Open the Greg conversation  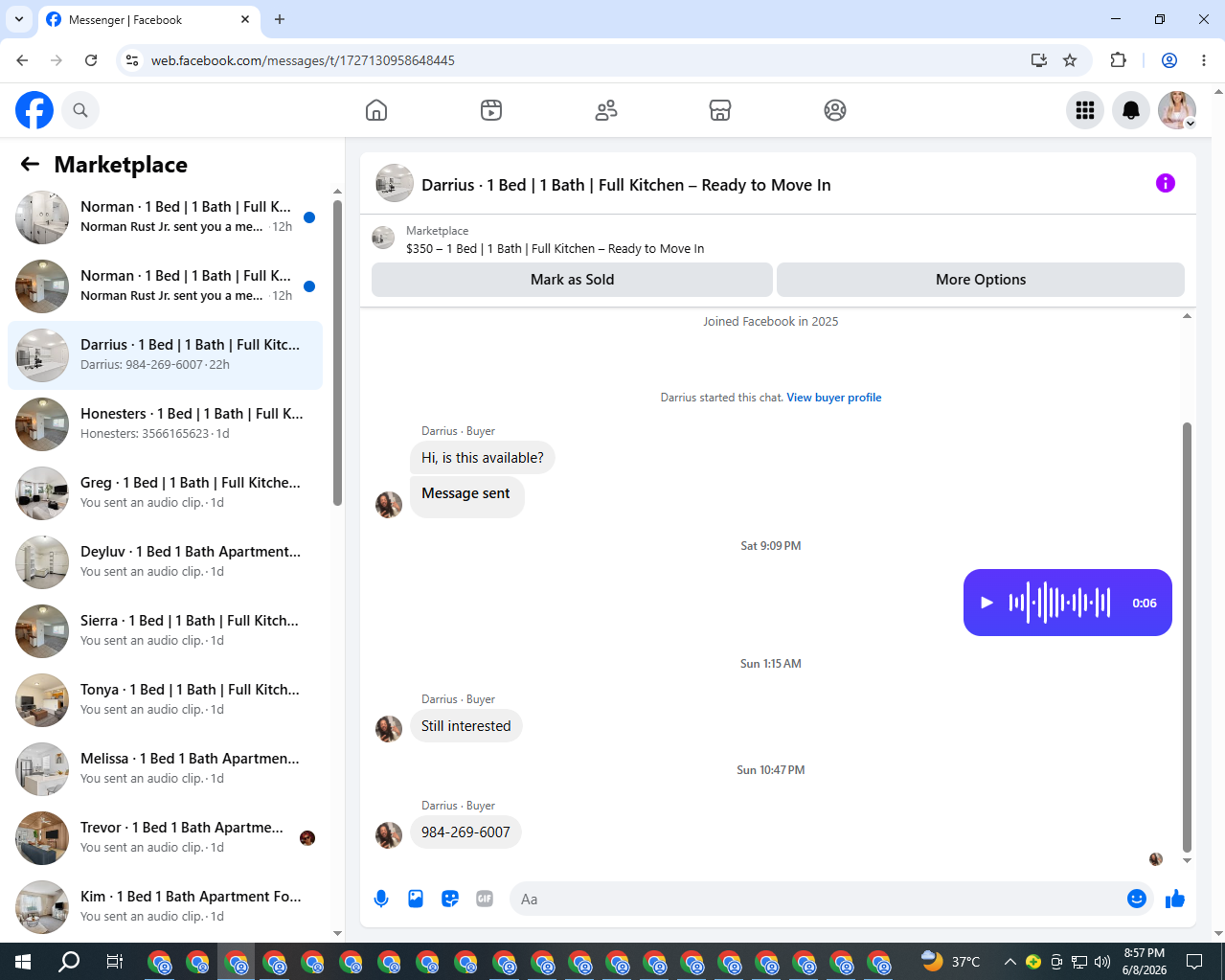[x=165, y=493]
